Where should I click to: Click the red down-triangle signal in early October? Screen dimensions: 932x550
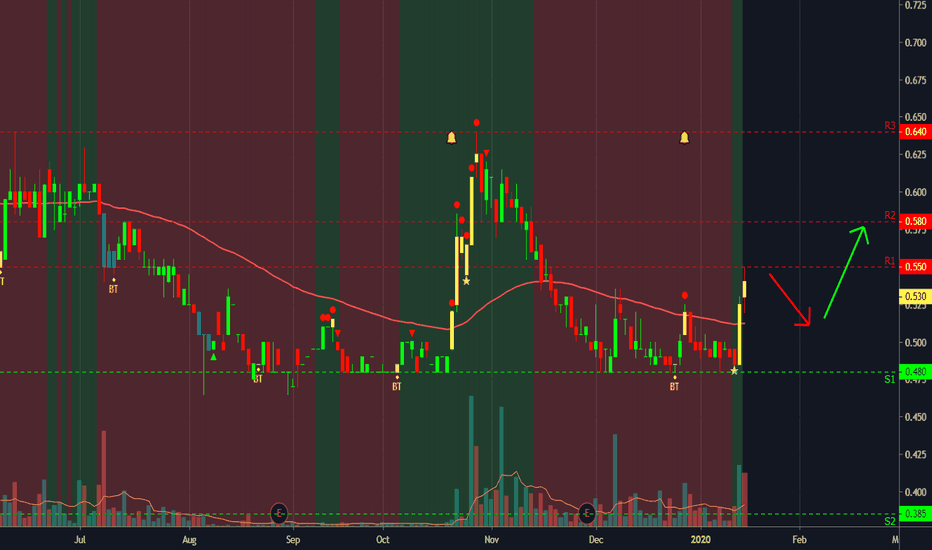tap(412, 334)
